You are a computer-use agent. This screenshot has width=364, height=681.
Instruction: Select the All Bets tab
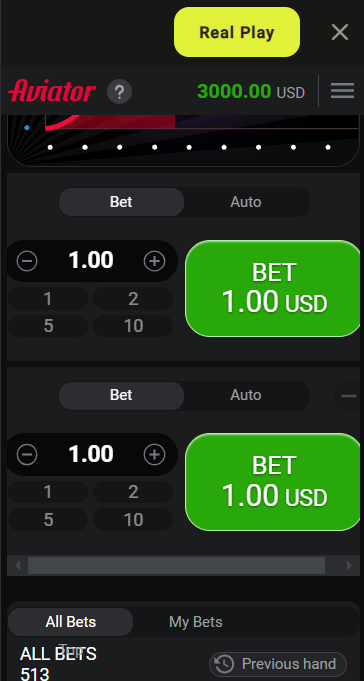pos(71,622)
